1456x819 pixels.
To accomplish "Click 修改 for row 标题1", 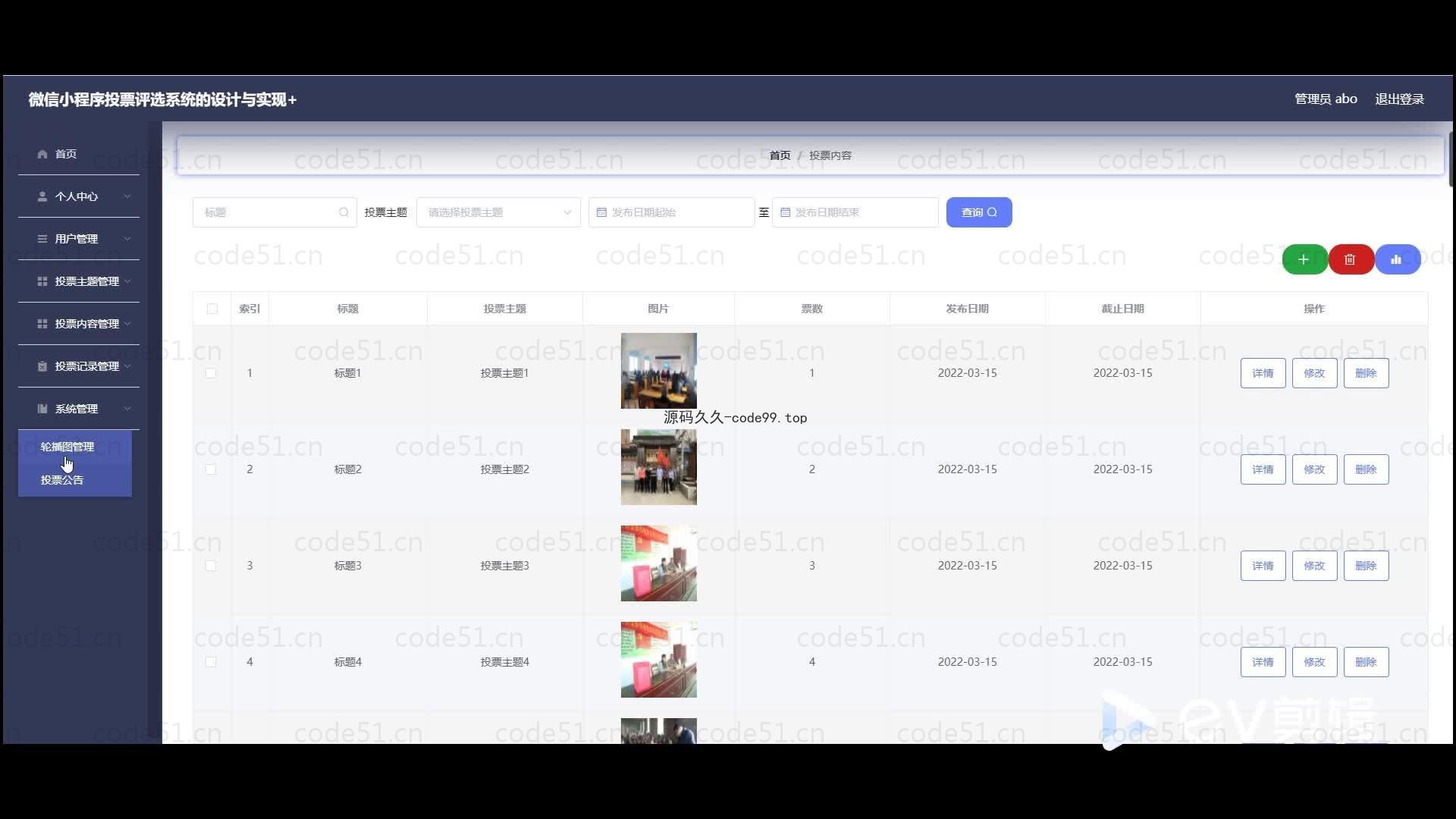I will click(x=1314, y=373).
